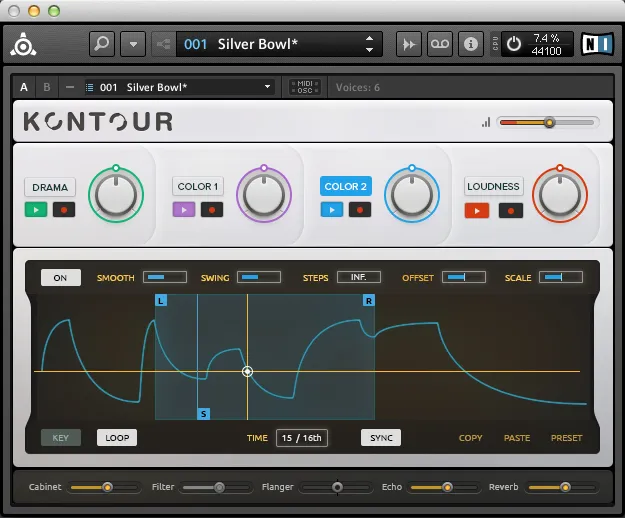Click the purple COLOR 1 knob
This screenshot has width=625, height=518.
tap(264, 195)
